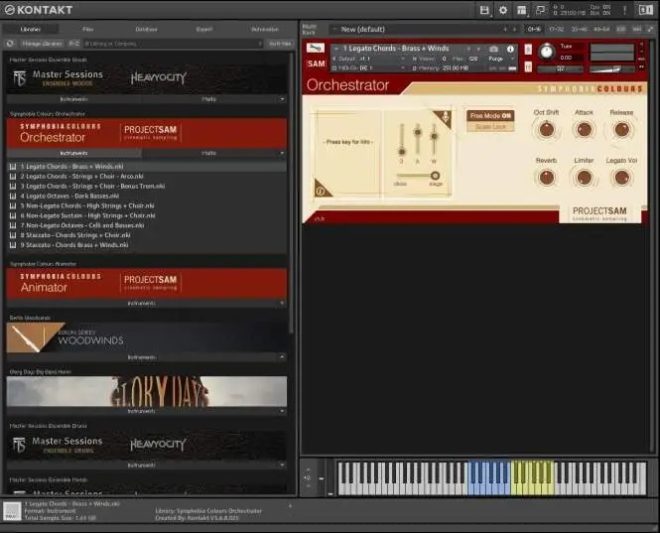Toggle the instrument mute button
This screenshot has width=660, height=533.
tap(528, 67)
